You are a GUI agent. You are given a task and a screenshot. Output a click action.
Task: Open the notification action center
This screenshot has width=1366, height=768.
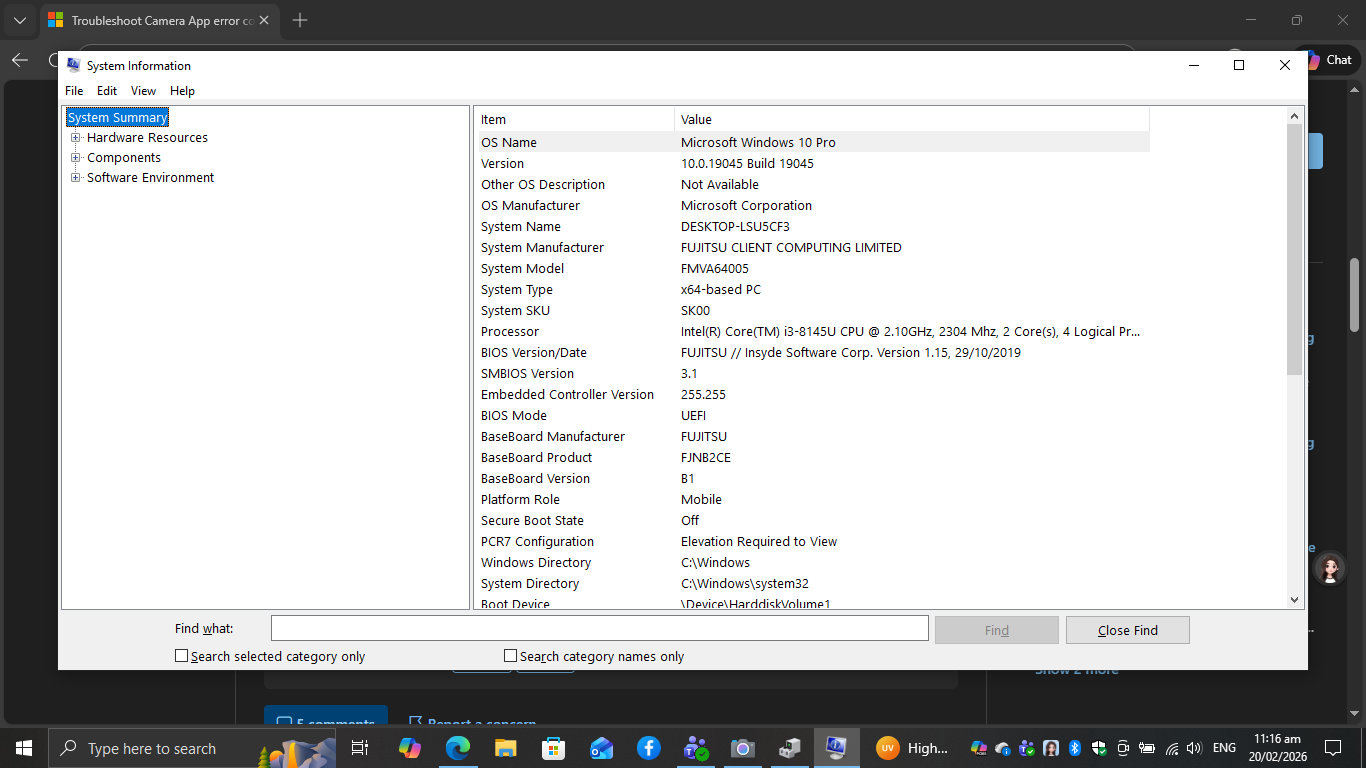[x=1332, y=748]
